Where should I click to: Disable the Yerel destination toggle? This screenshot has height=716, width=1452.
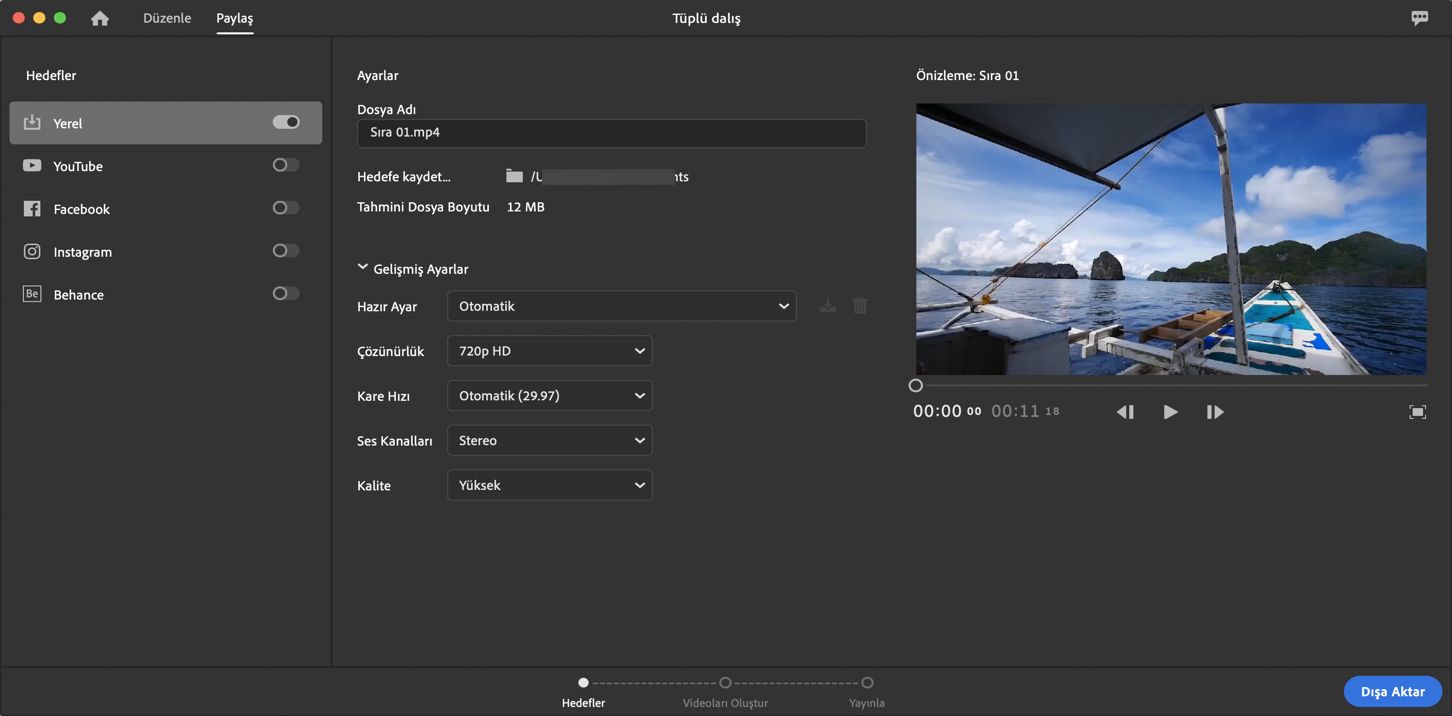pyautogui.click(x=286, y=122)
